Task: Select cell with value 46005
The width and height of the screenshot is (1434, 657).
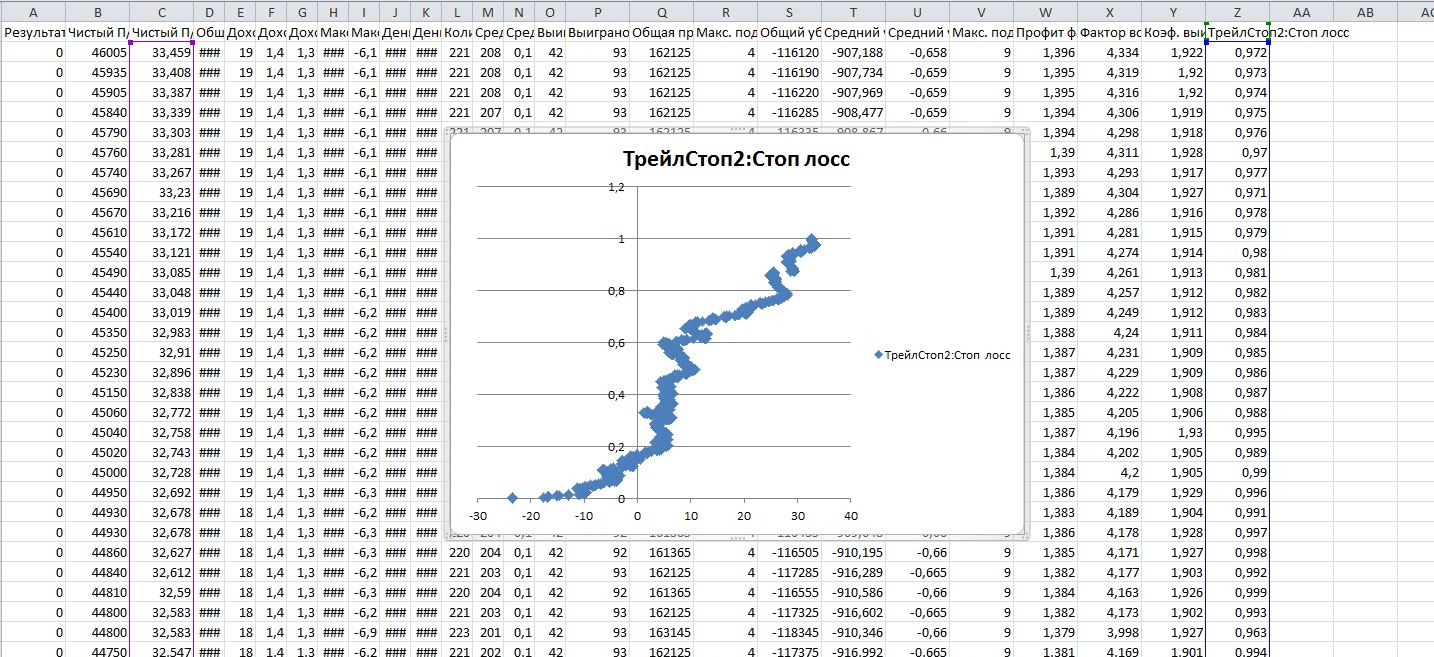Action: [98, 52]
